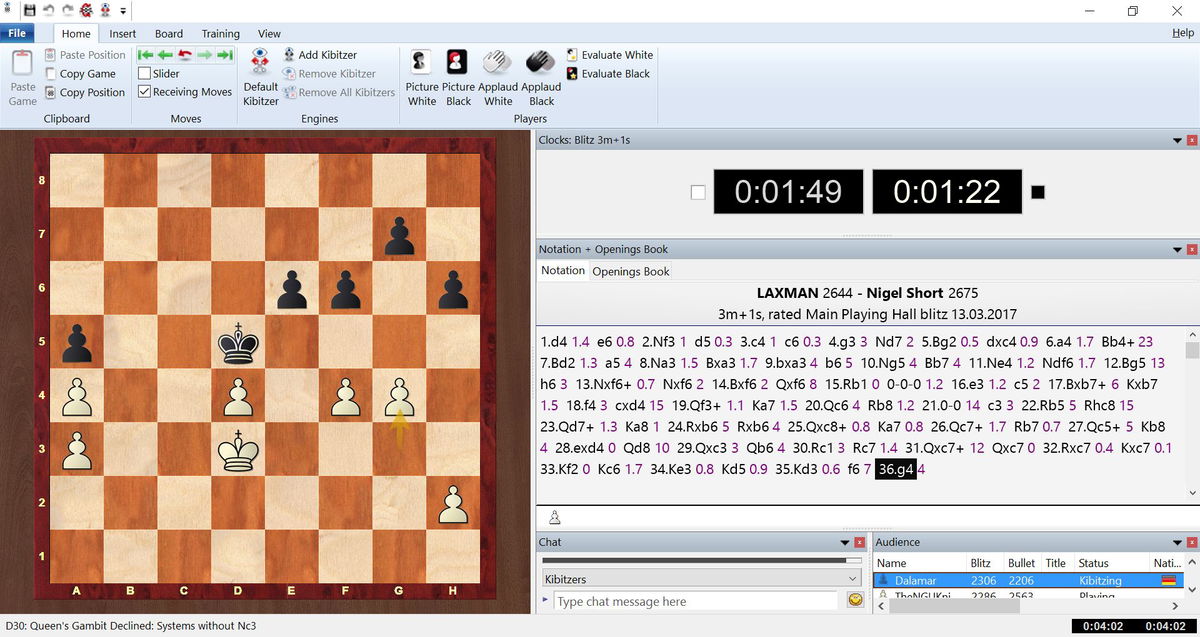Open the emoji smiley picker in chat

point(856,600)
